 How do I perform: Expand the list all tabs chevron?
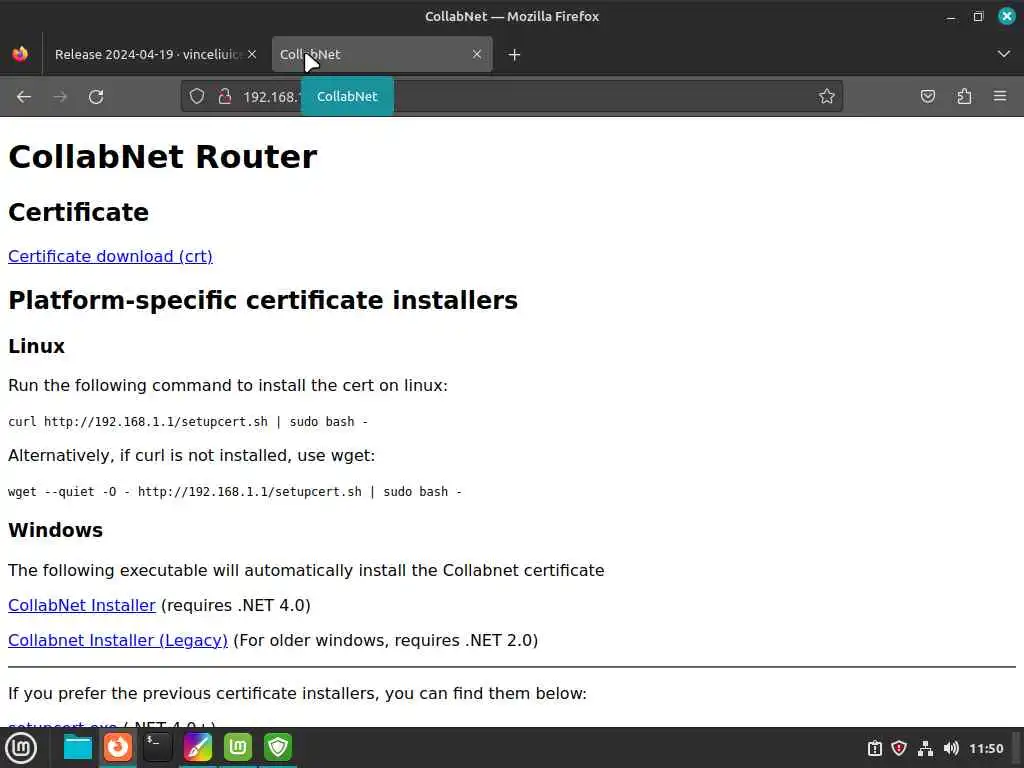(1004, 54)
